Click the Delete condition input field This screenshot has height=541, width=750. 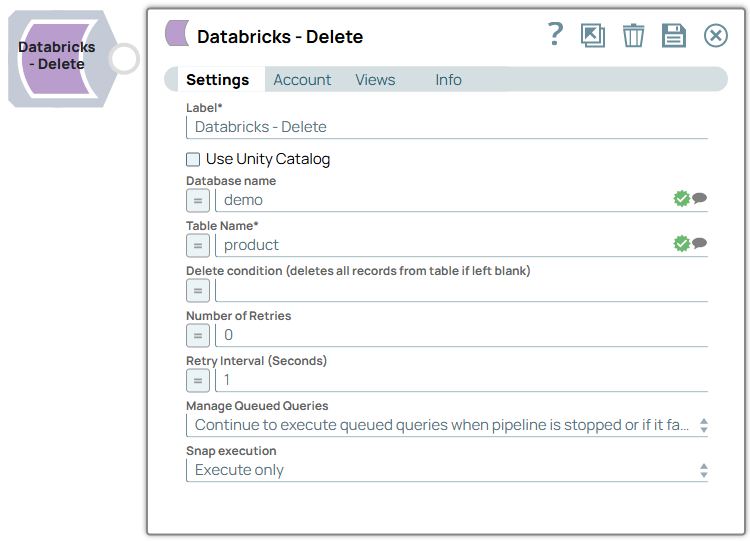point(460,290)
